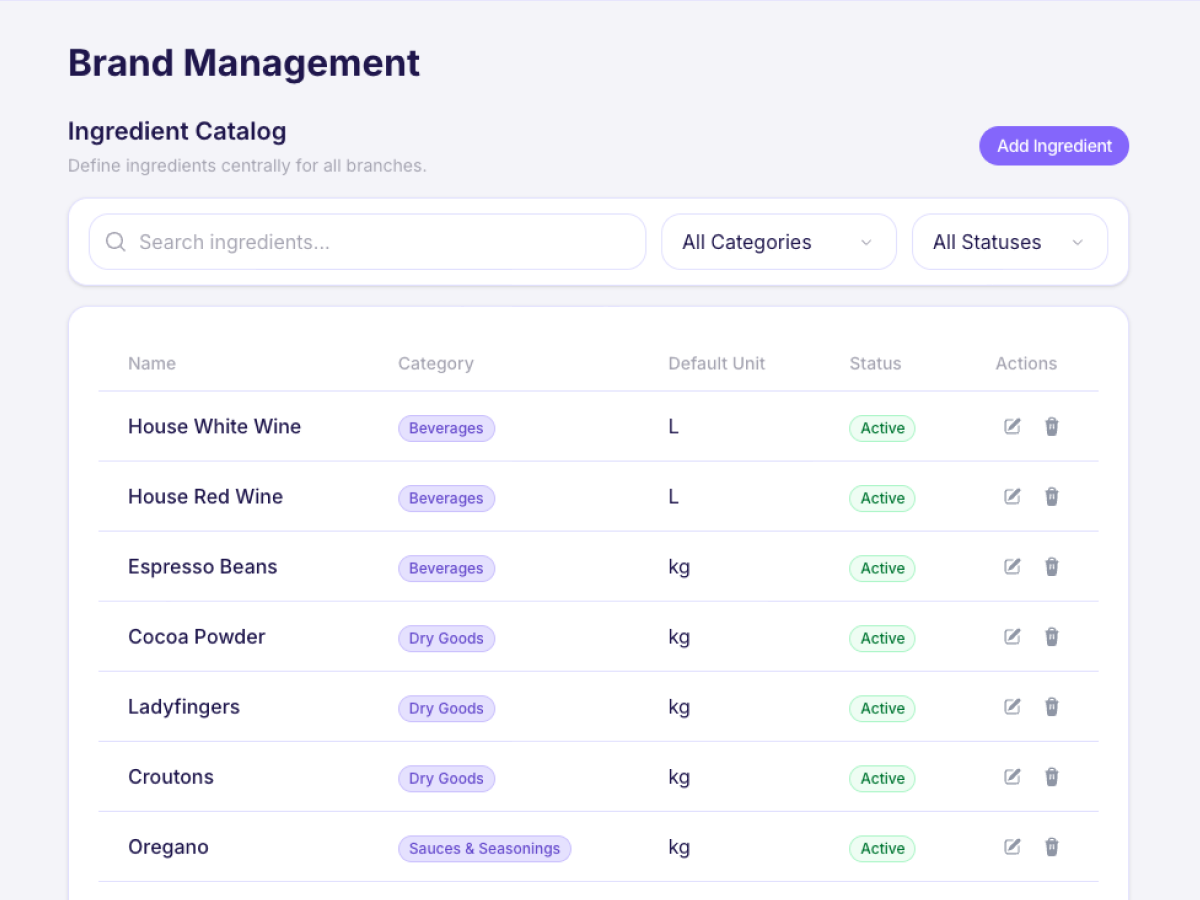Click the Sauces & Seasonings category tag

[x=485, y=849]
